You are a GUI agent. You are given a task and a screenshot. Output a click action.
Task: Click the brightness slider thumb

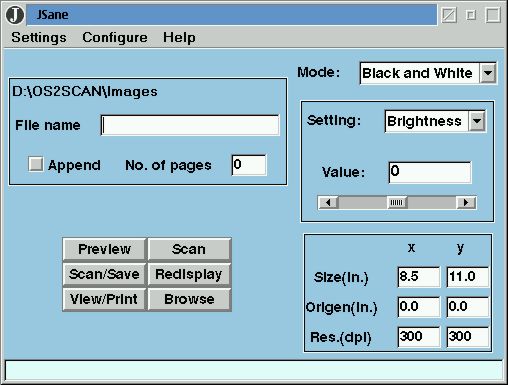397,203
